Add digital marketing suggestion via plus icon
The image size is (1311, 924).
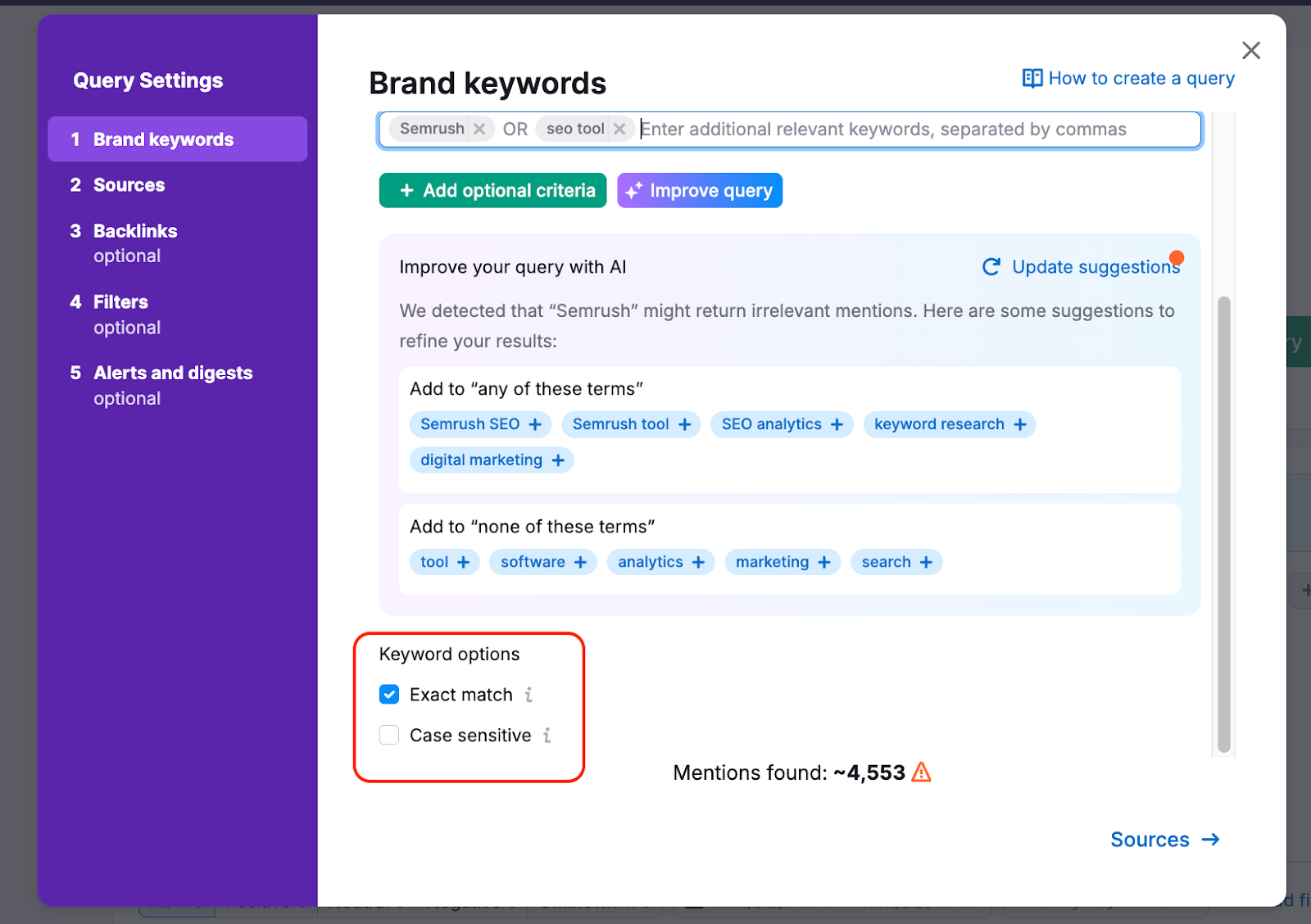[x=558, y=460]
